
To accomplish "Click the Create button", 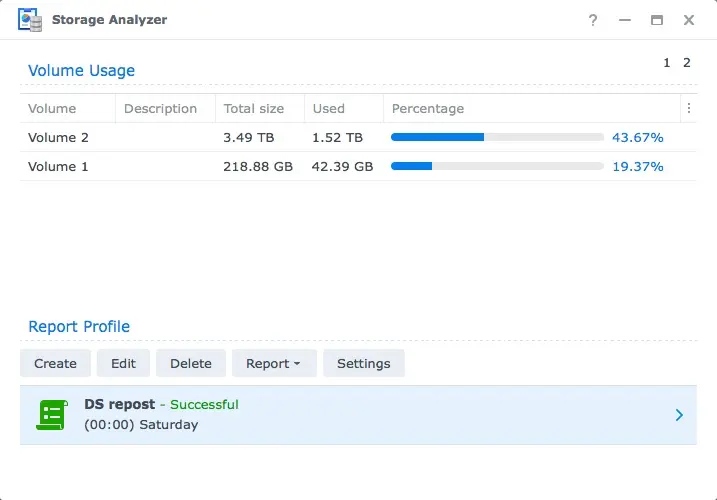I will pyautogui.click(x=55, y=363).
